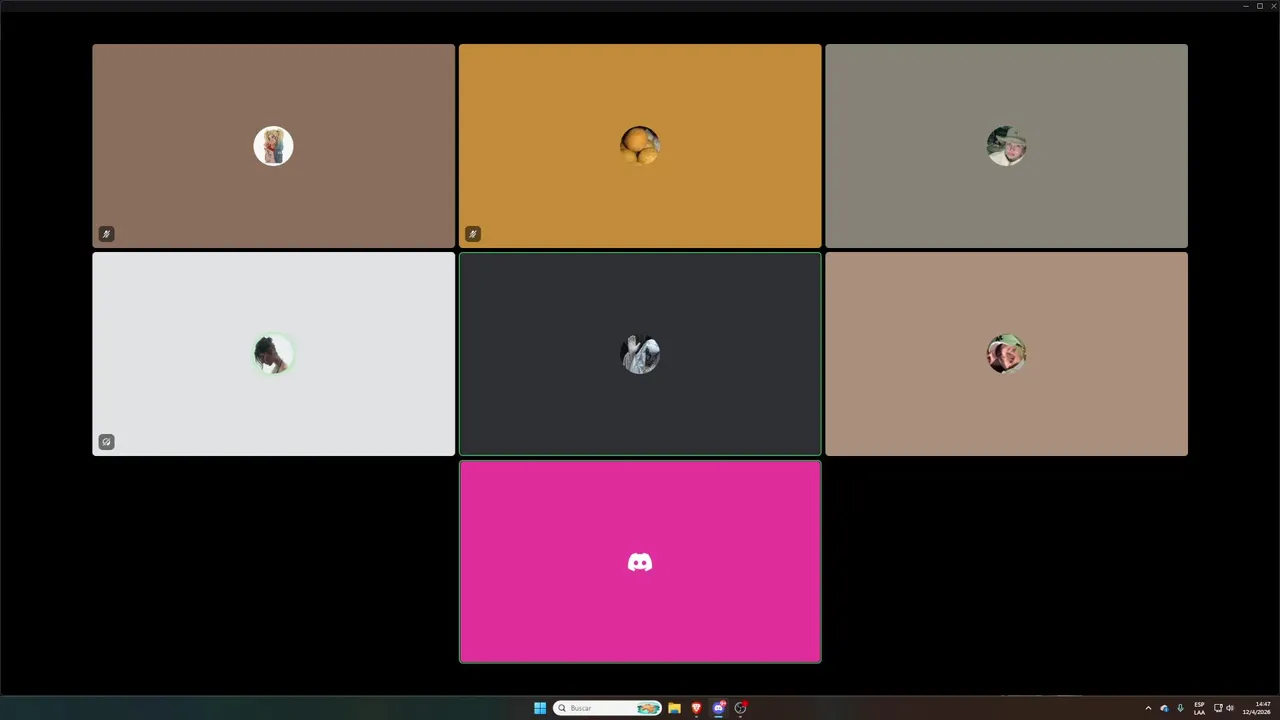The image size is (1280, 720).
Task: Click the avatar in the gray-green tile
Action: 1006,146
